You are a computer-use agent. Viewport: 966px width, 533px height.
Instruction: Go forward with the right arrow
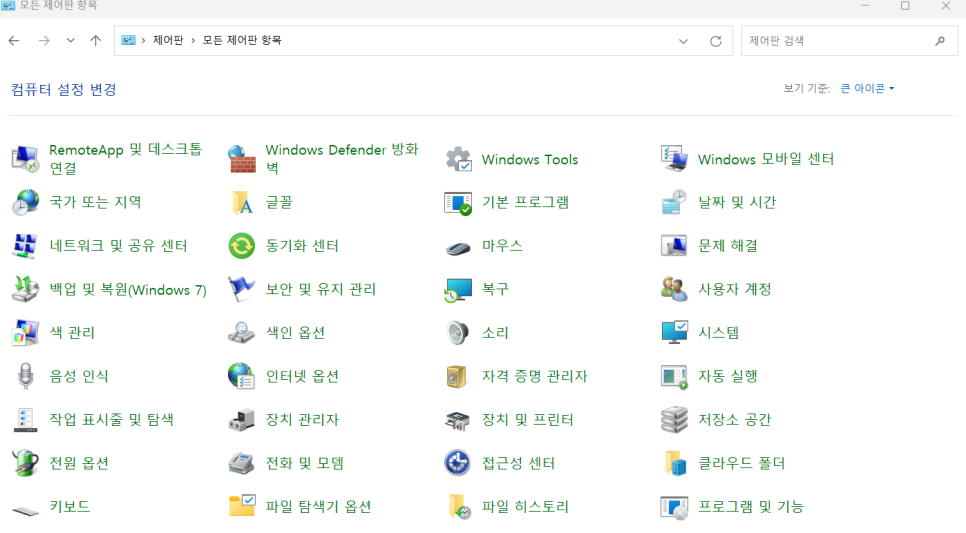[44, 41]
